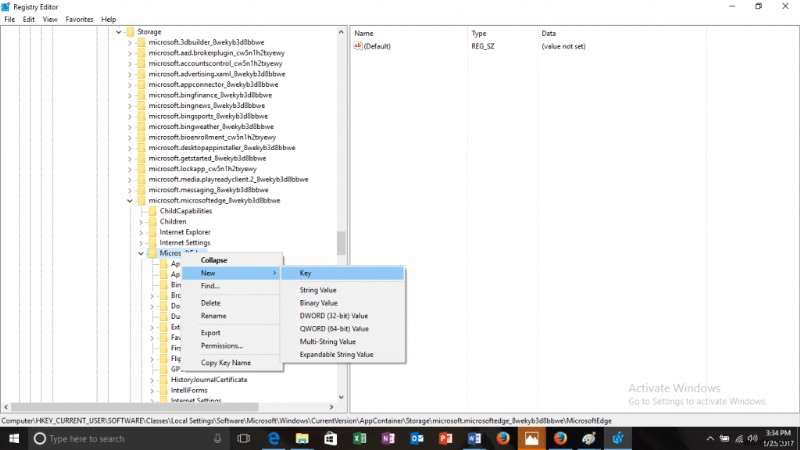Launch Word from the taskbar

474,438
